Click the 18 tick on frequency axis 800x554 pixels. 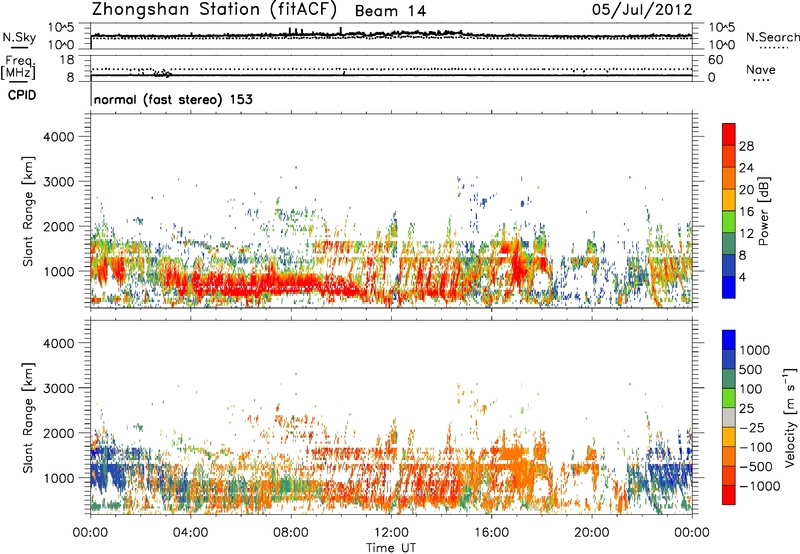[x=67, y=60]
